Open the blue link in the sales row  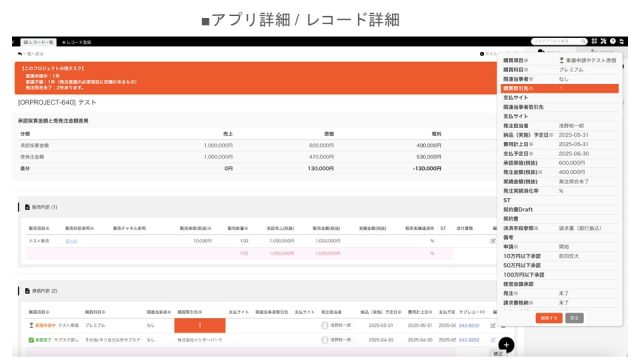click(x=71, y=241)
